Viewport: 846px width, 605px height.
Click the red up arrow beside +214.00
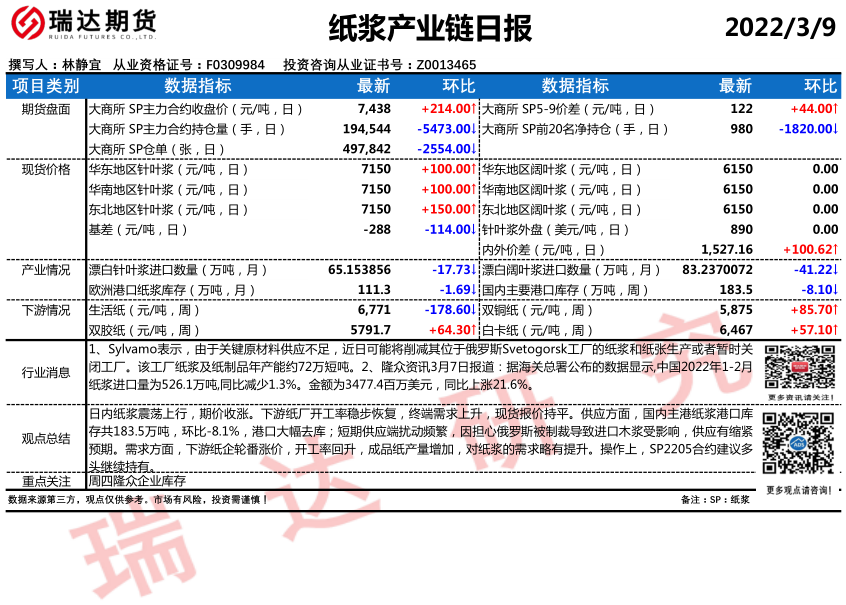pyautogui.click(x=476, y=109)
